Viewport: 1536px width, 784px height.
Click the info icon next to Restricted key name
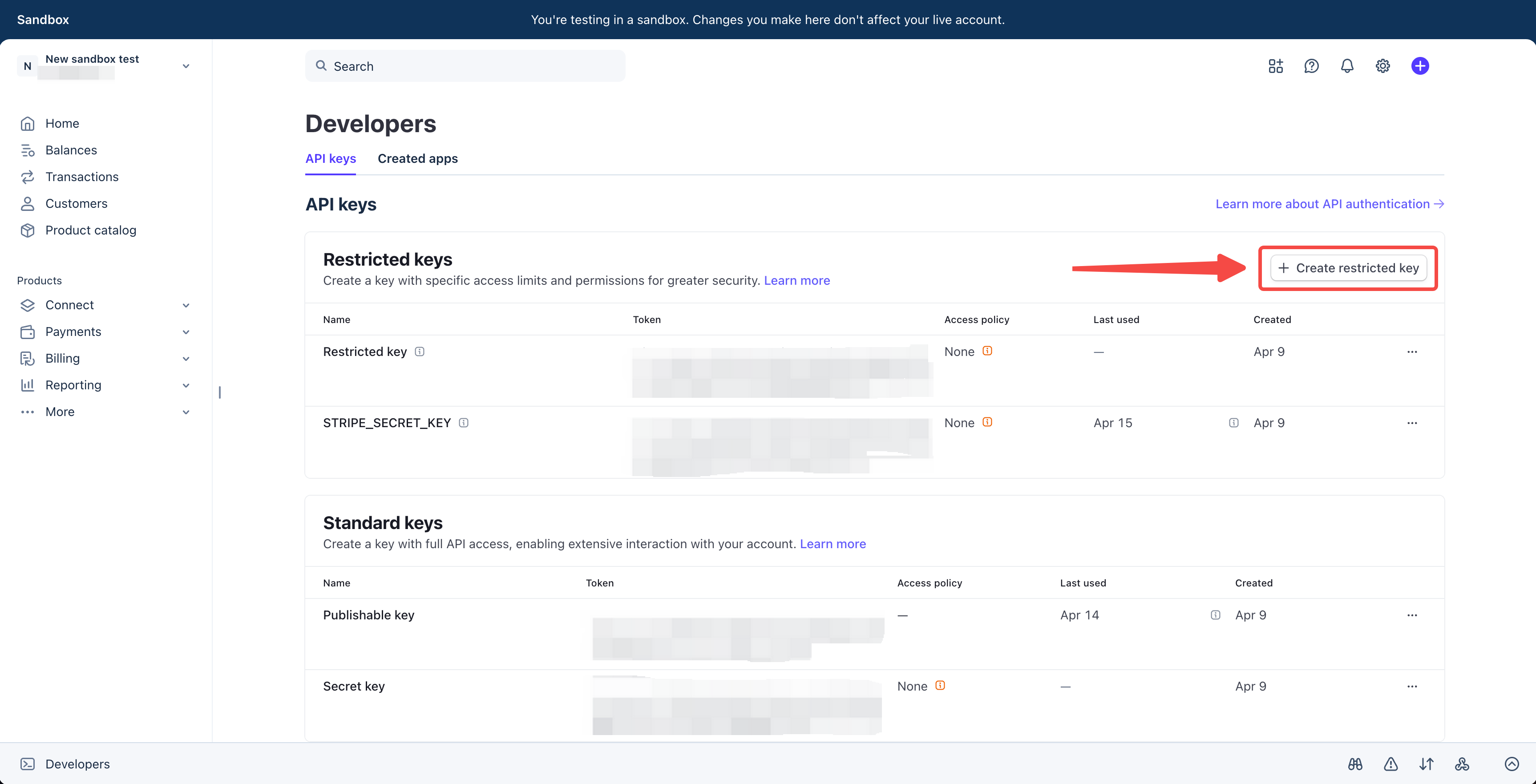pyautogui.click(x=420, y=352)
